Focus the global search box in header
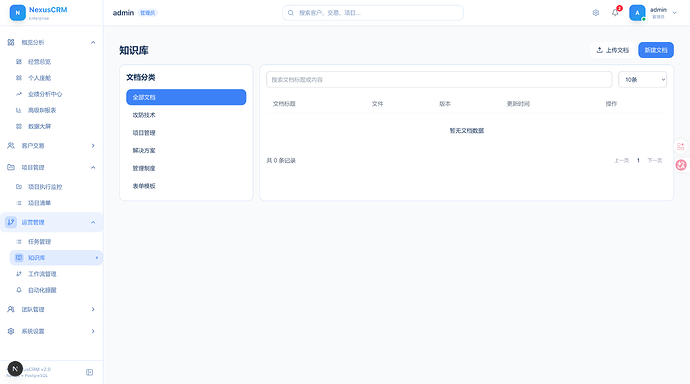 (373, 13)
